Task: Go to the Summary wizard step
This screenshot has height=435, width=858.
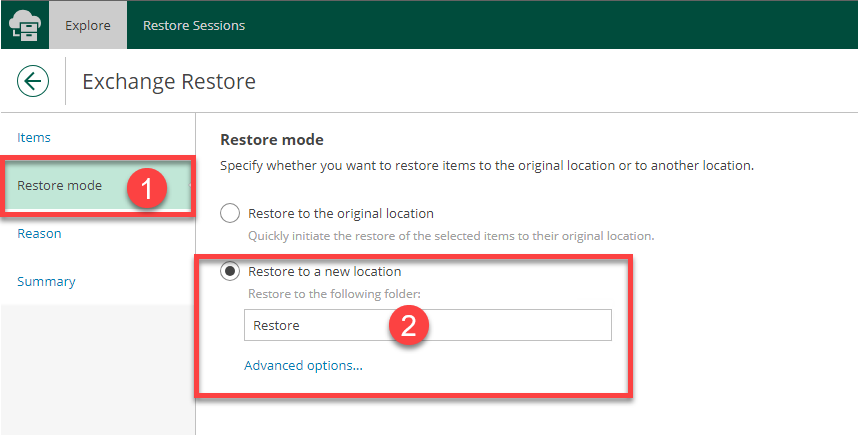Action: 46,281
